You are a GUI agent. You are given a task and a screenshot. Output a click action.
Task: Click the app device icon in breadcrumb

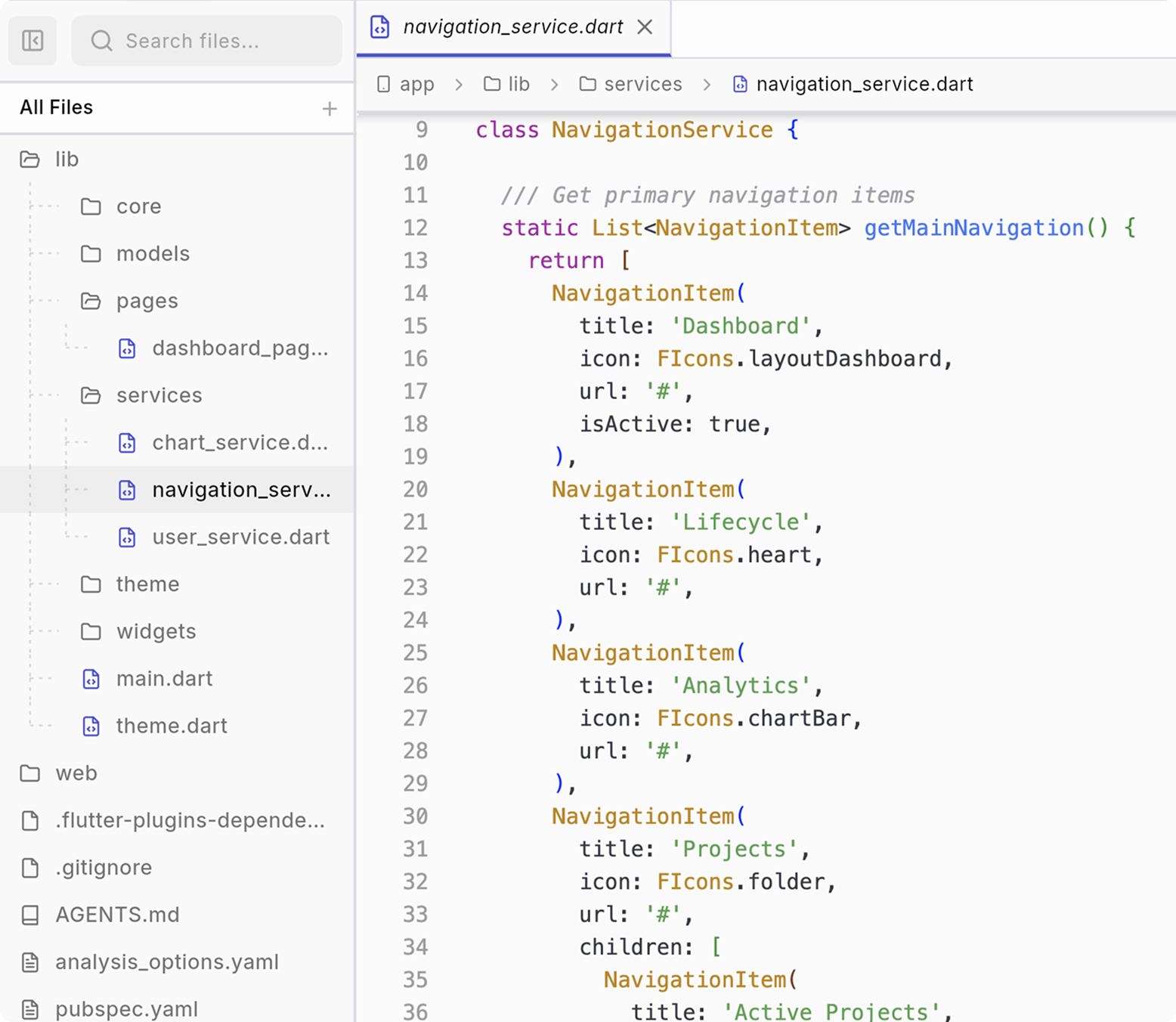click(x=384, y=84)
